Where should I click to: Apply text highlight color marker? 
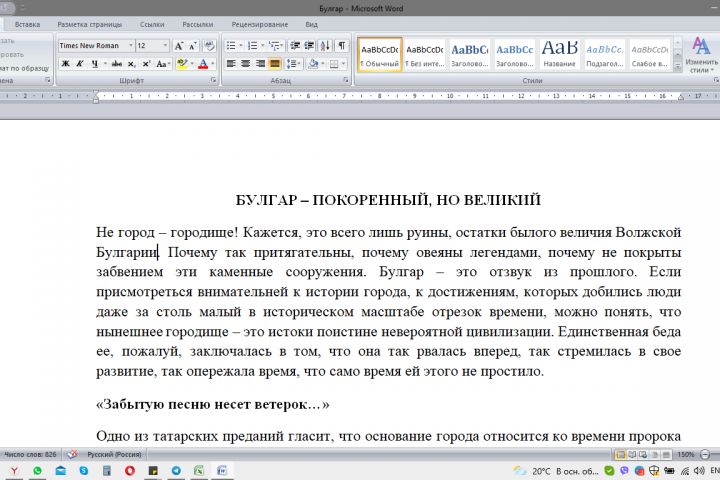[182, 64]
